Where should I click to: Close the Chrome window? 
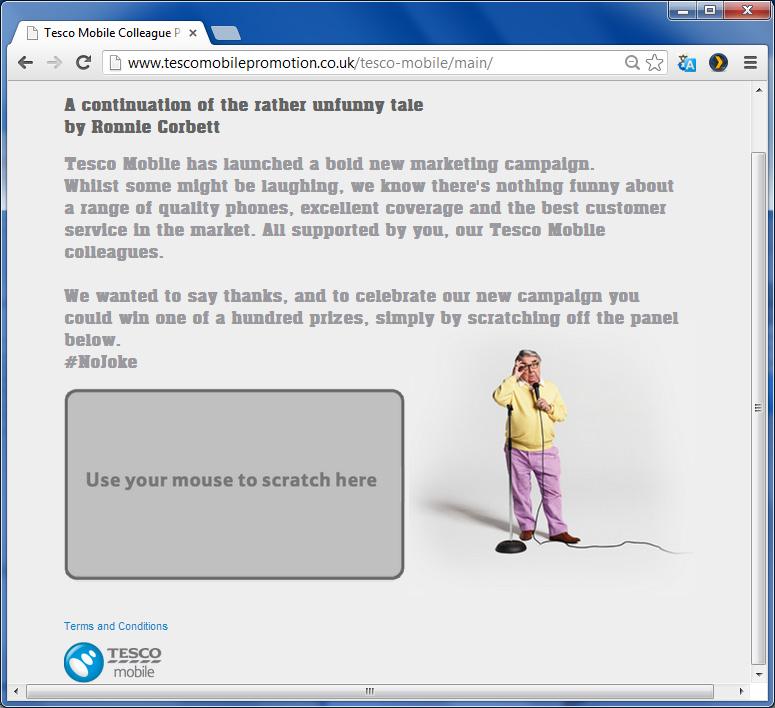tap(747, 11)
